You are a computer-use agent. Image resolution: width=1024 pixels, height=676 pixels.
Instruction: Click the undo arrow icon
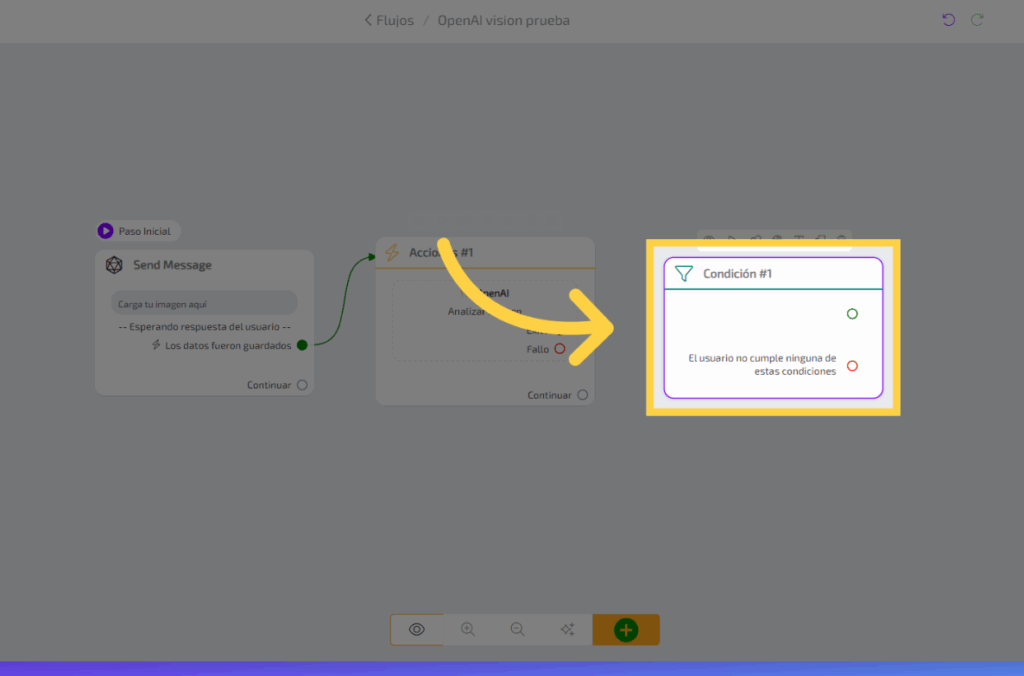tap(949, 20)
